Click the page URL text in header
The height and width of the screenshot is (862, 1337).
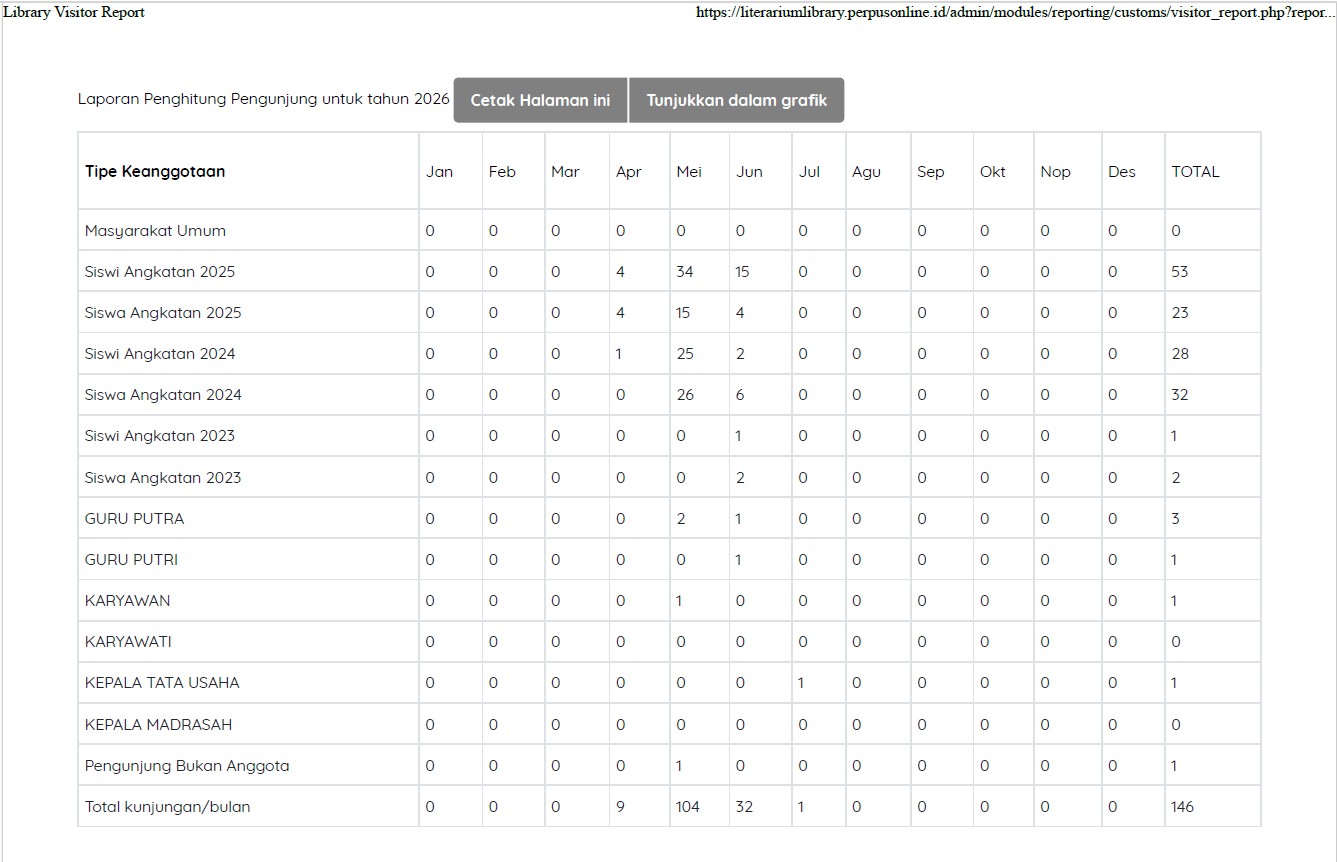pyautogui.click(x=1015, y=13)
